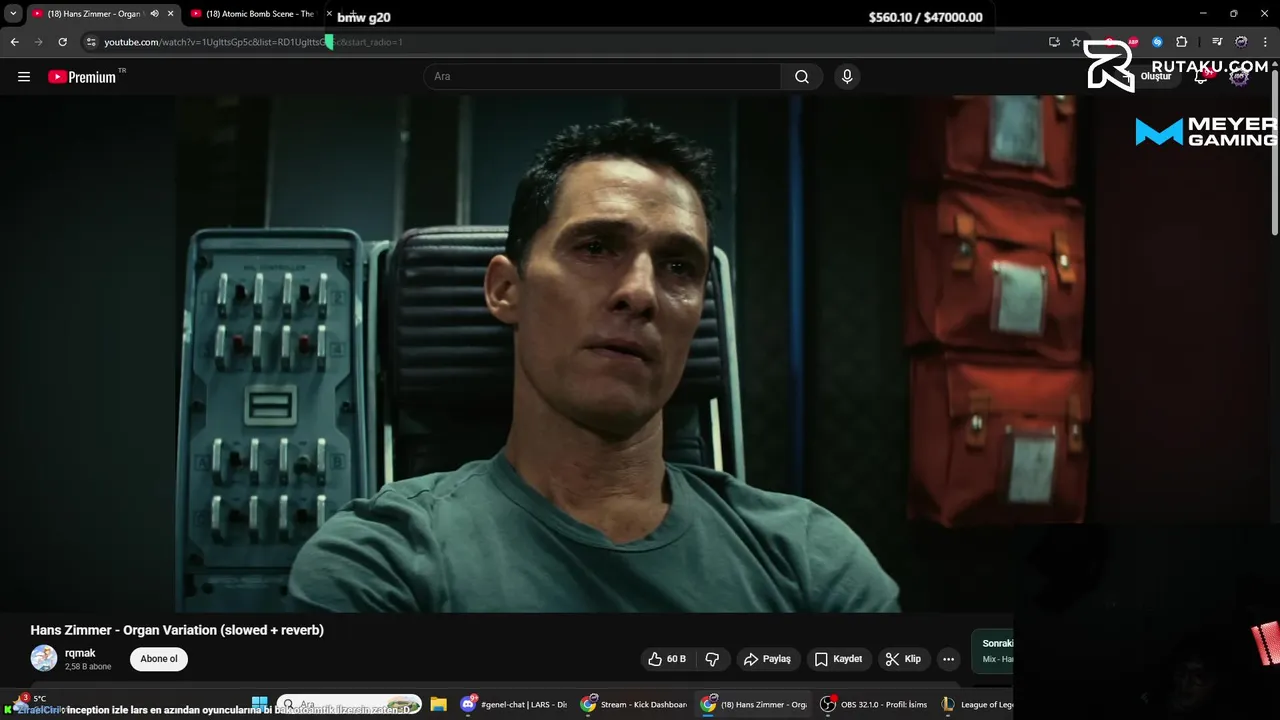Open AdBlock Plus ABP extension
This screenshot has width=1280, height=720.
(x=1133, y=42)
